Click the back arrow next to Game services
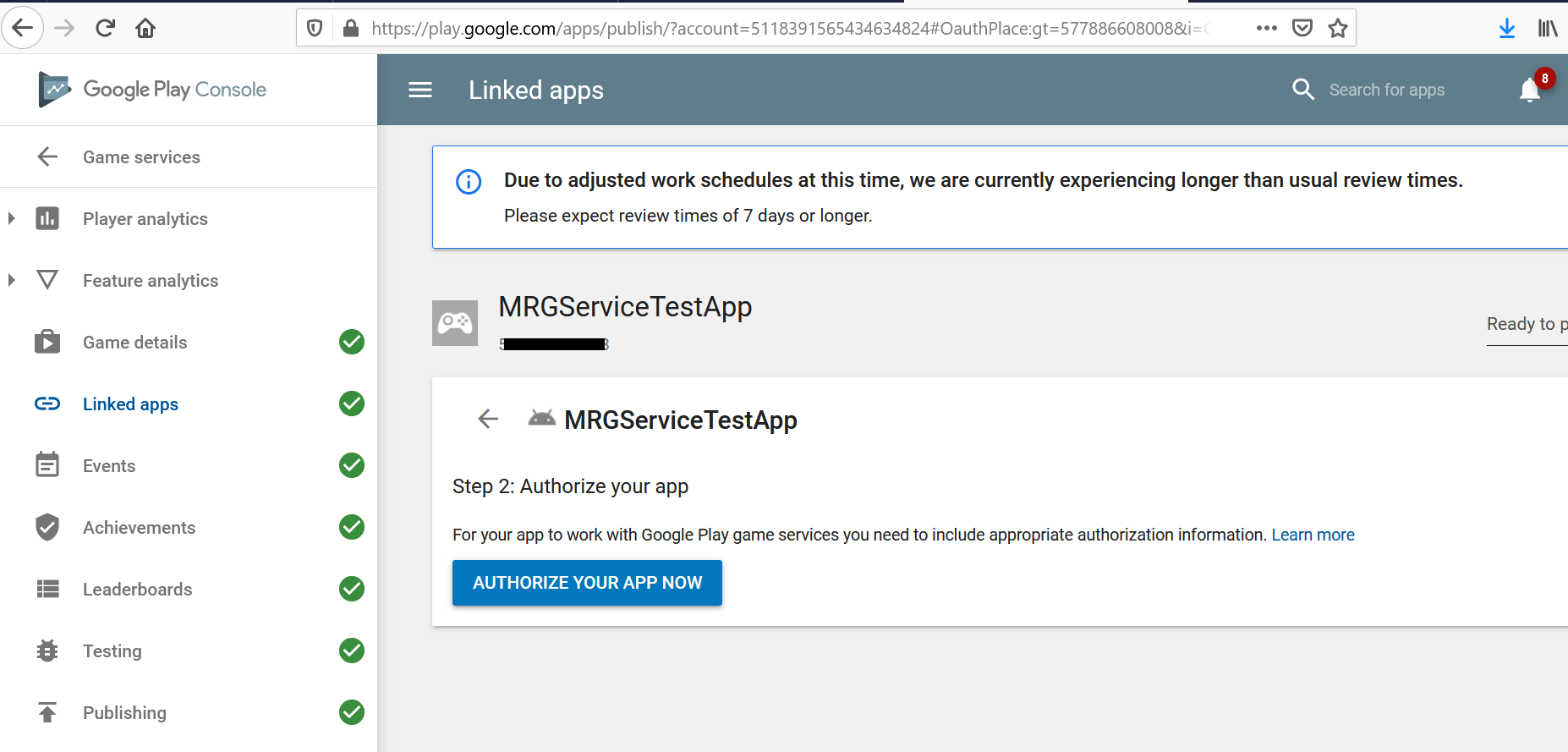Viewport: 1568px width, 752px height. [x=47, y=156]
